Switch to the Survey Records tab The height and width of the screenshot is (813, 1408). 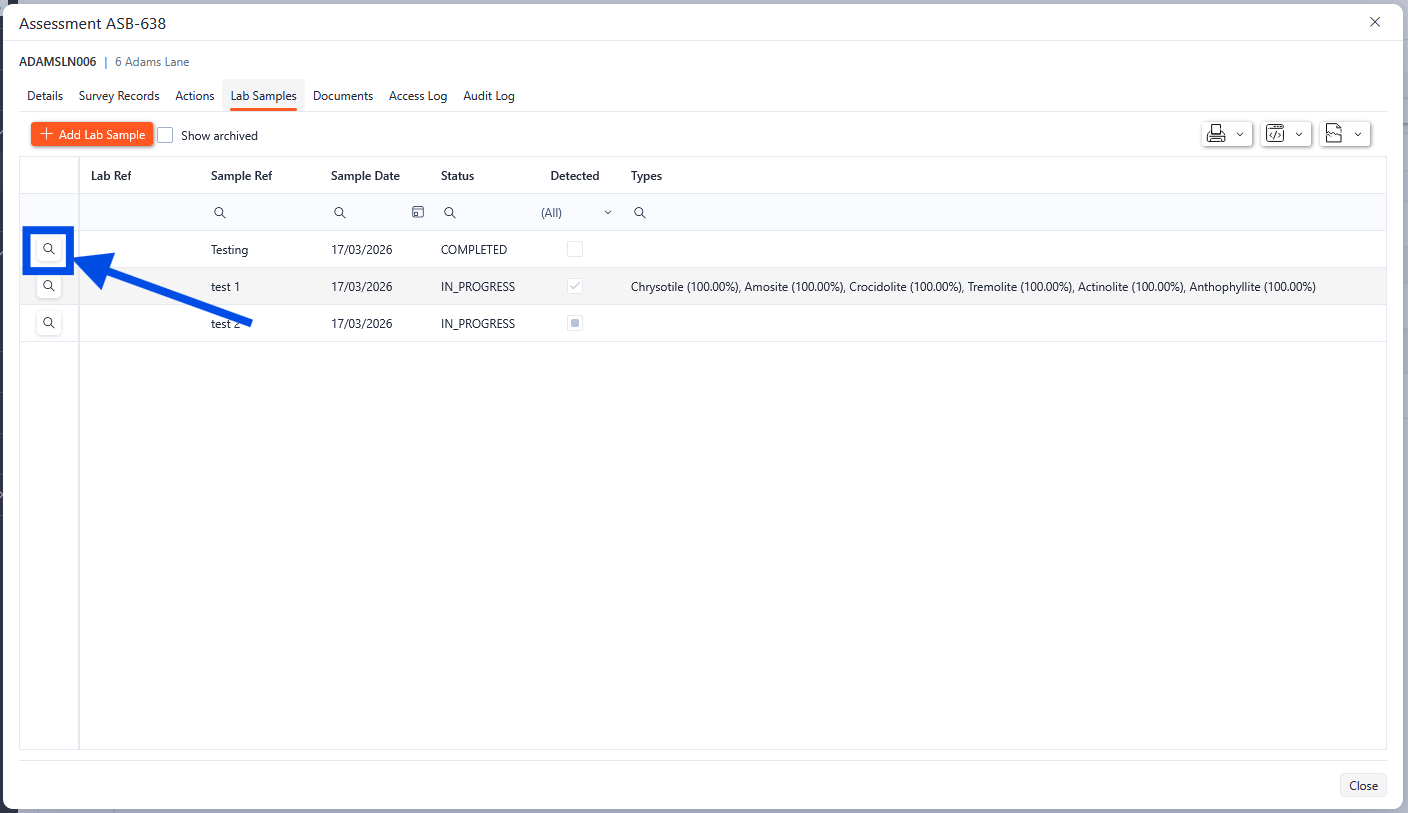tap(119, 96)
